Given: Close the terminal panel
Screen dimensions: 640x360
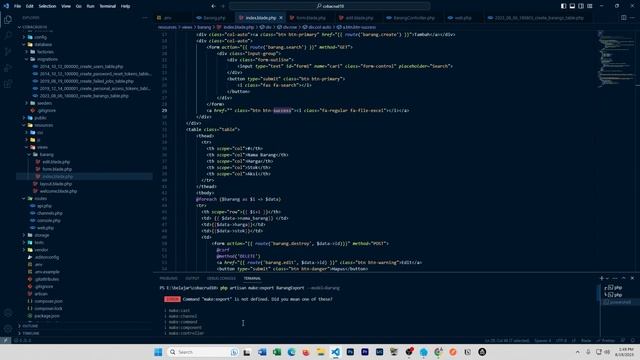Looking at the screenshot, I should click(632, 278).
